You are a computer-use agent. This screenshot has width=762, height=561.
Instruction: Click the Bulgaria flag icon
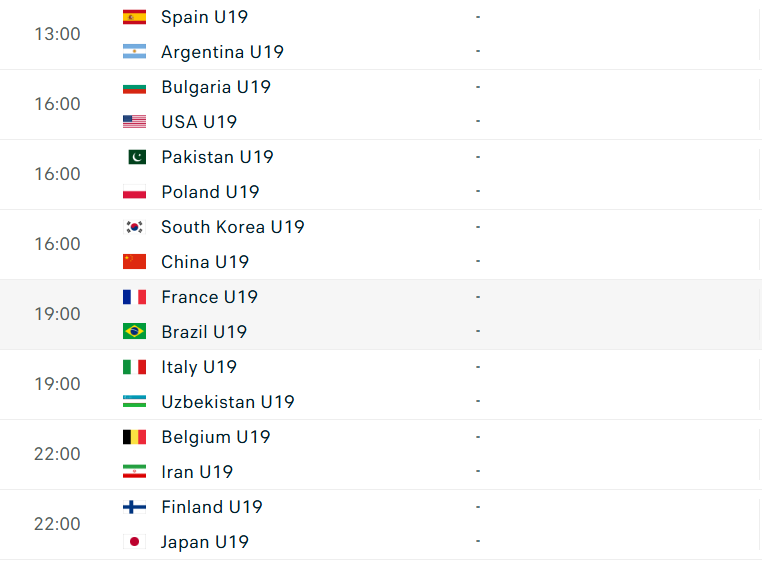pyautogui.click(x=134, y=87)
